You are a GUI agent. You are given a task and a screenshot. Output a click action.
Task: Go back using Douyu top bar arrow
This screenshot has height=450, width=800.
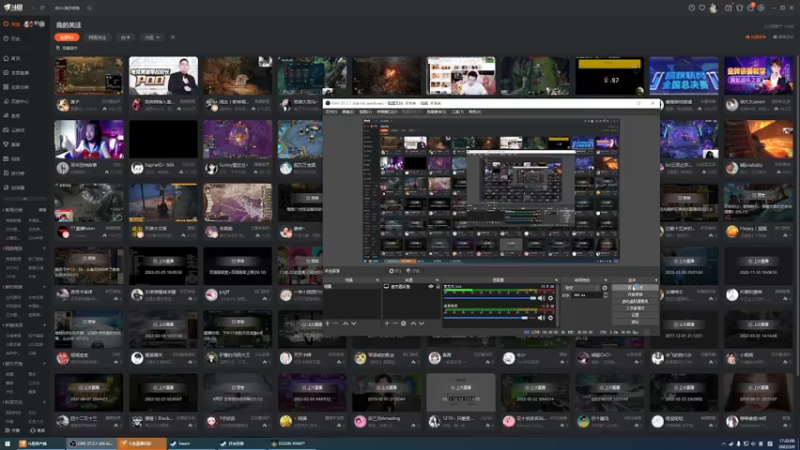click(33, 8)
